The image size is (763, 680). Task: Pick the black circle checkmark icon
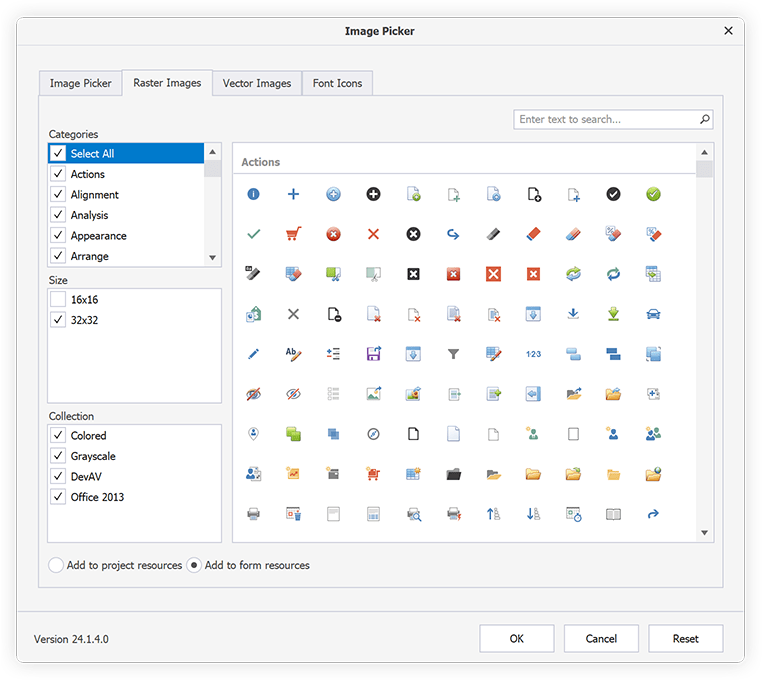[613, 194]
